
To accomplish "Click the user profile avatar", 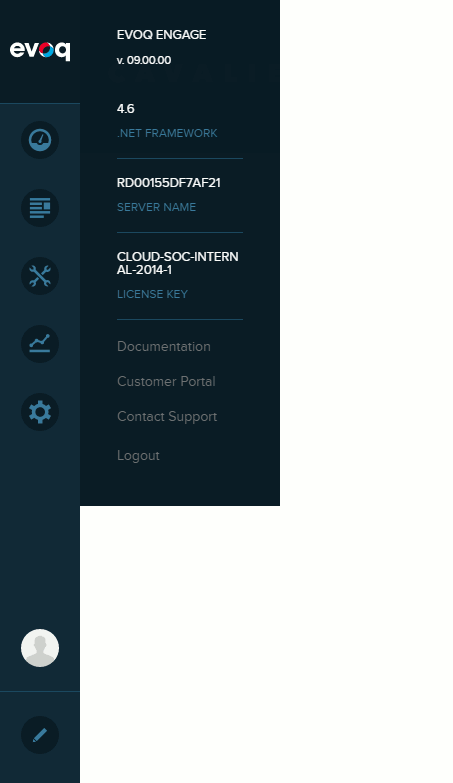I will [x=40, y=648].
